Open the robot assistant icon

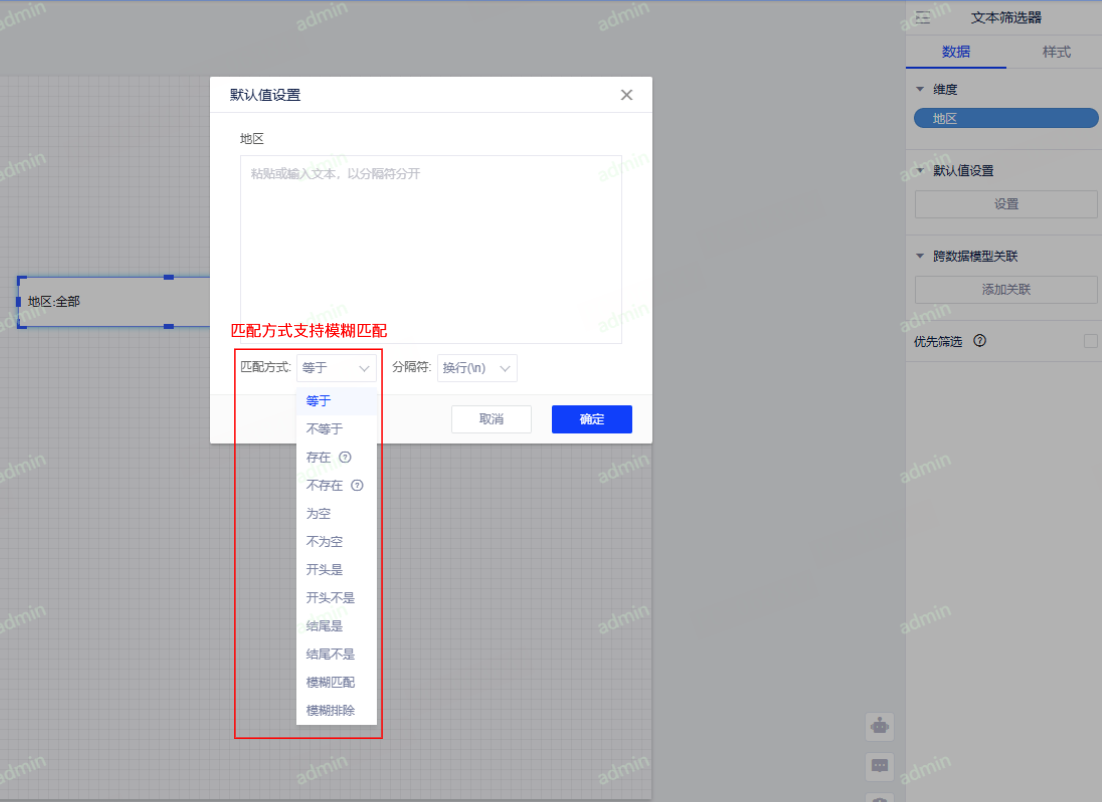click(x=880, y=726)
